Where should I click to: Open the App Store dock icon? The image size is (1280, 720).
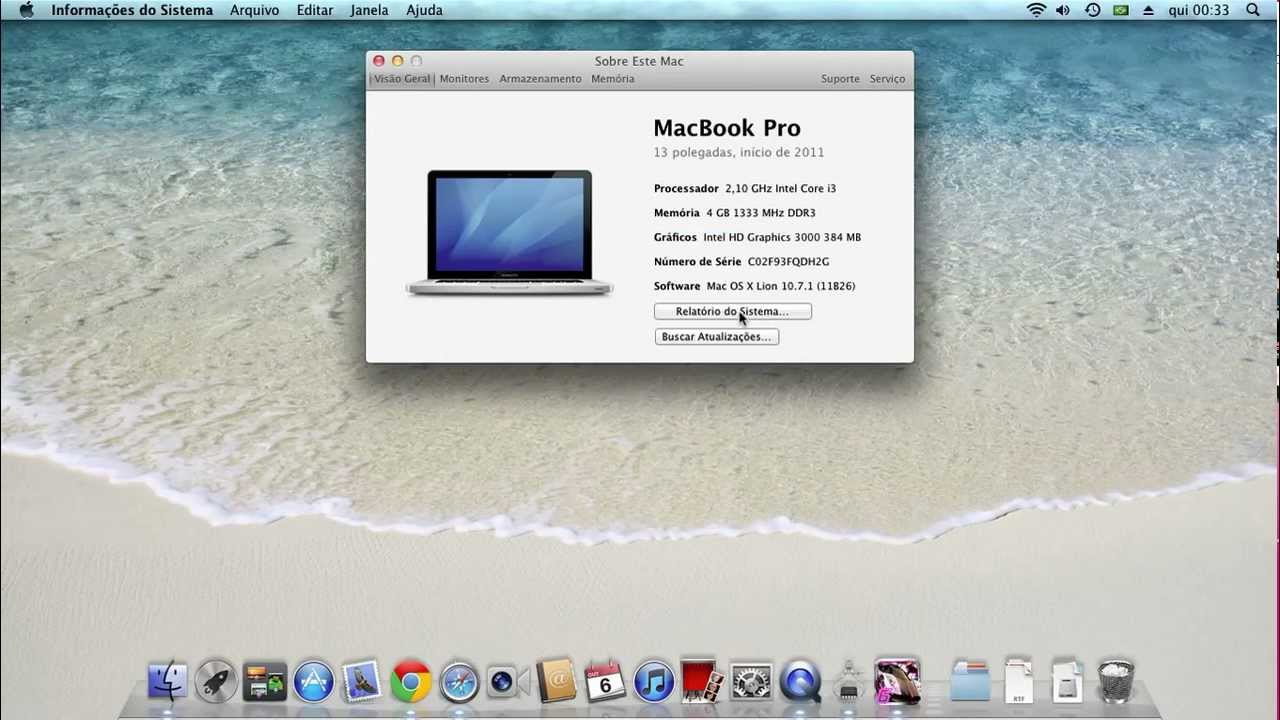313,682
